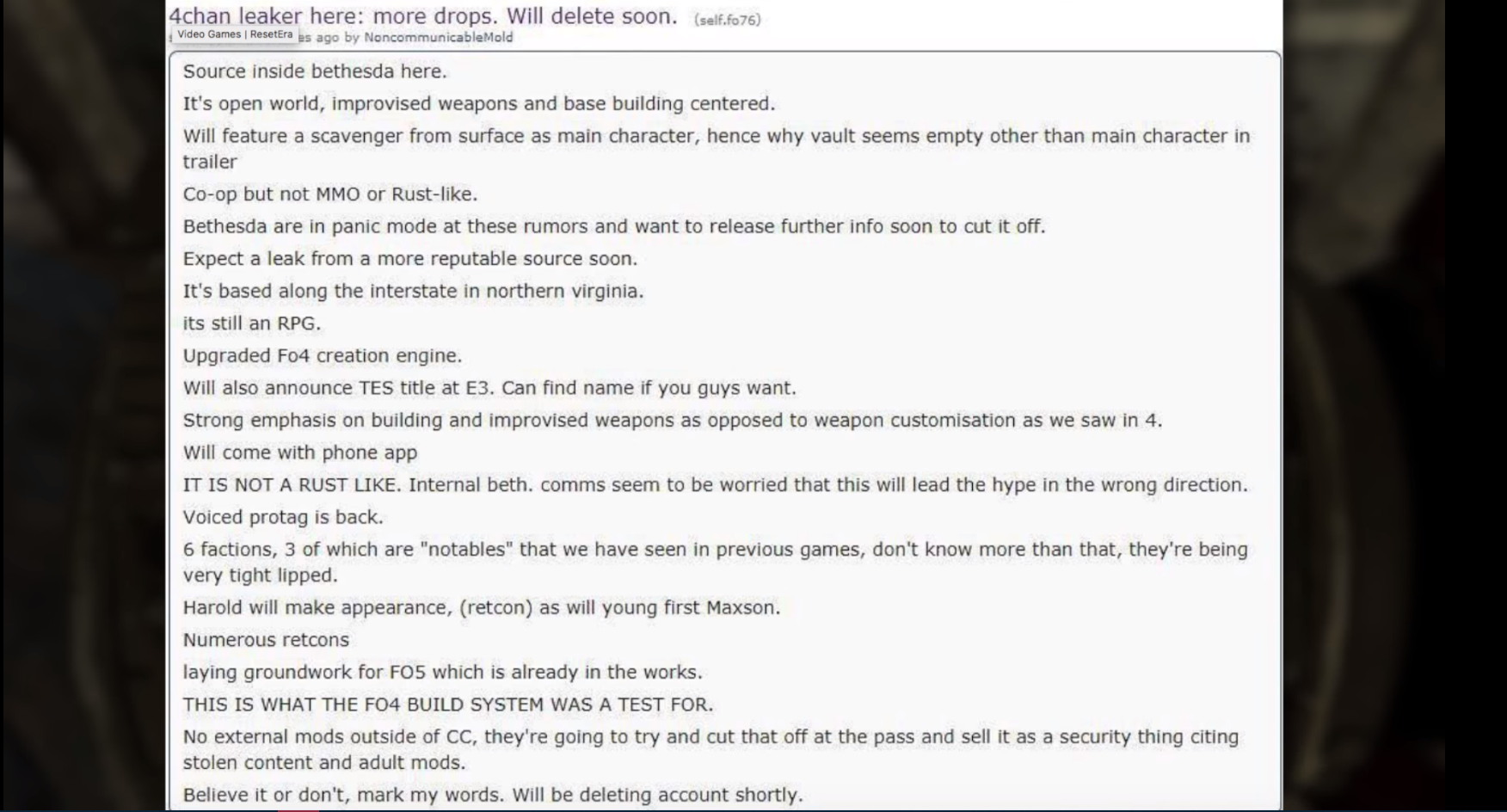Click "Expect a leak from a more reputable source"
Image resolution: width=1507 pixels, height=812 pixels.
(409, 259)
